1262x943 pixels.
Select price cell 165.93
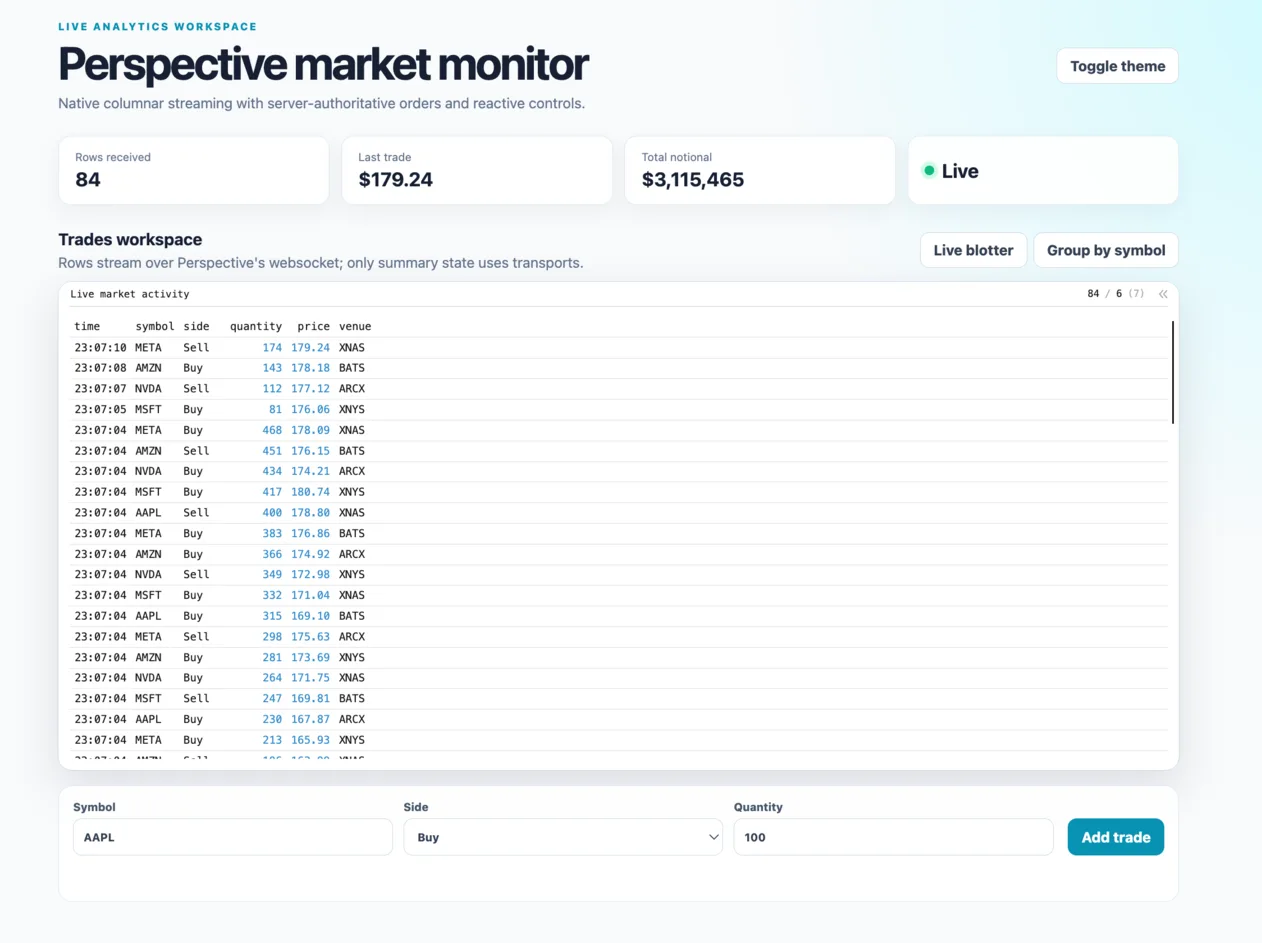(x=310, y=740)
